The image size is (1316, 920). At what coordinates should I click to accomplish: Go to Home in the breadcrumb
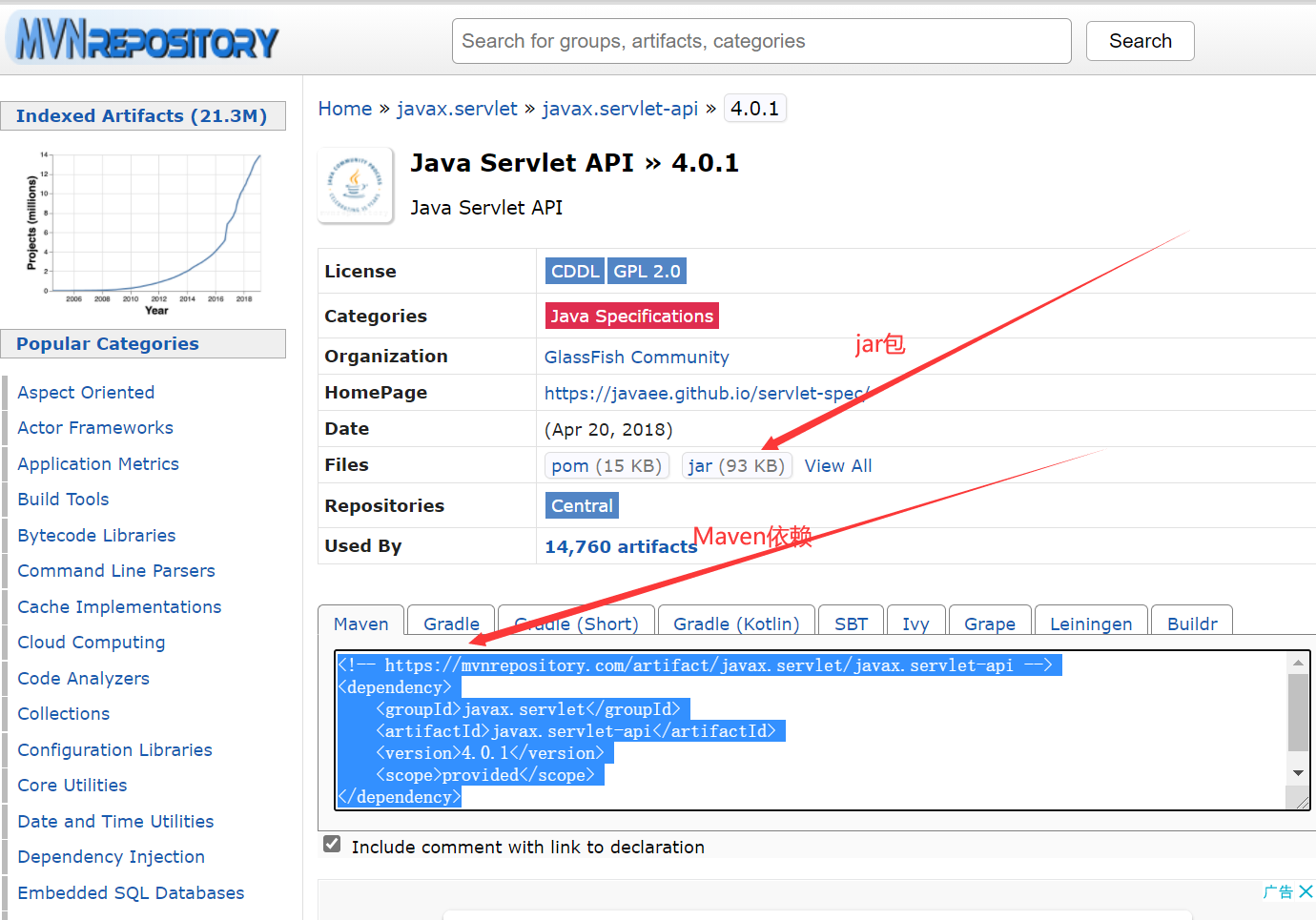[345, 109]
